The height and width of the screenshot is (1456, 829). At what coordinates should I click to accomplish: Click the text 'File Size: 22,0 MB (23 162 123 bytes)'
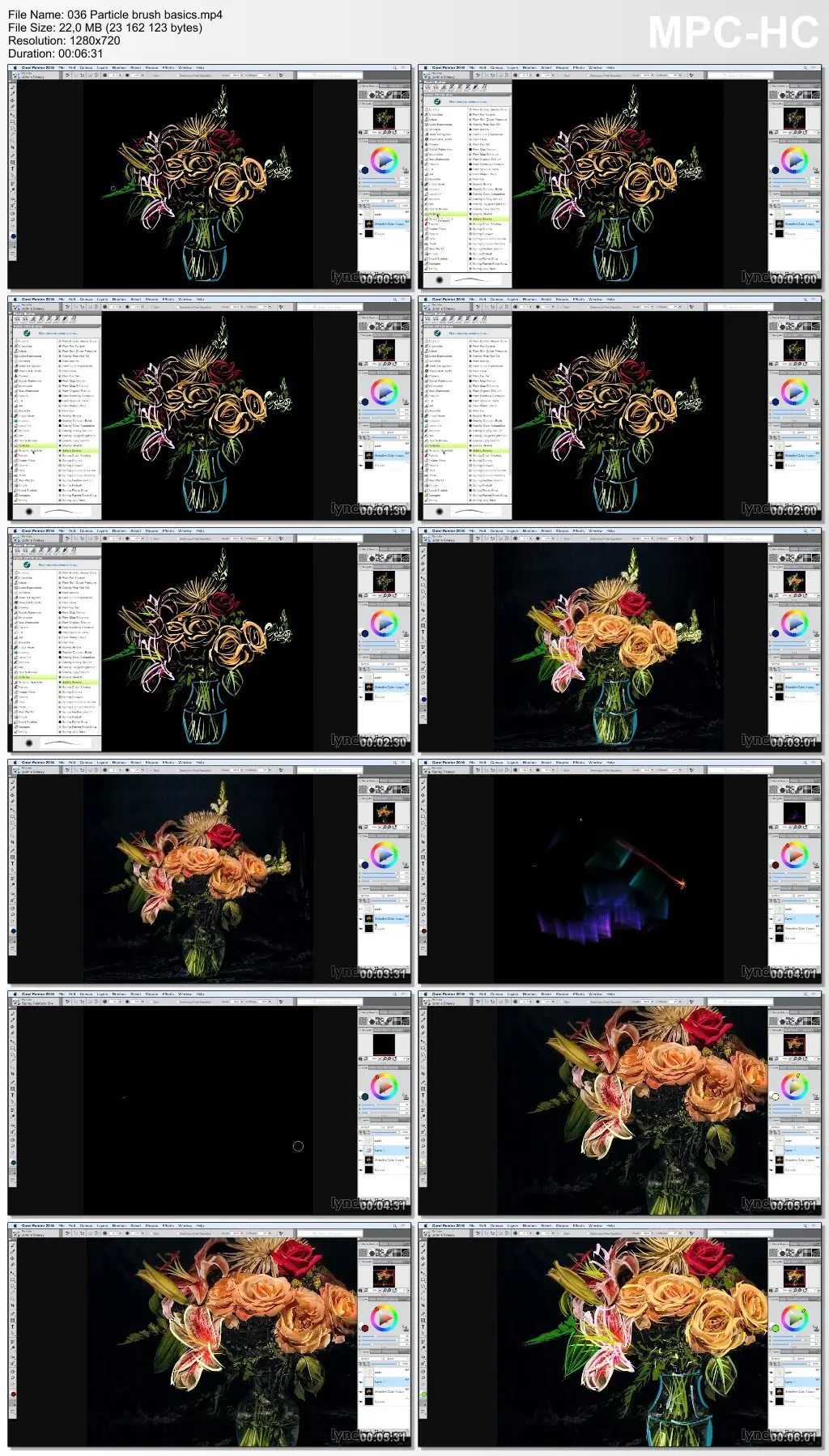pos(105,28)
